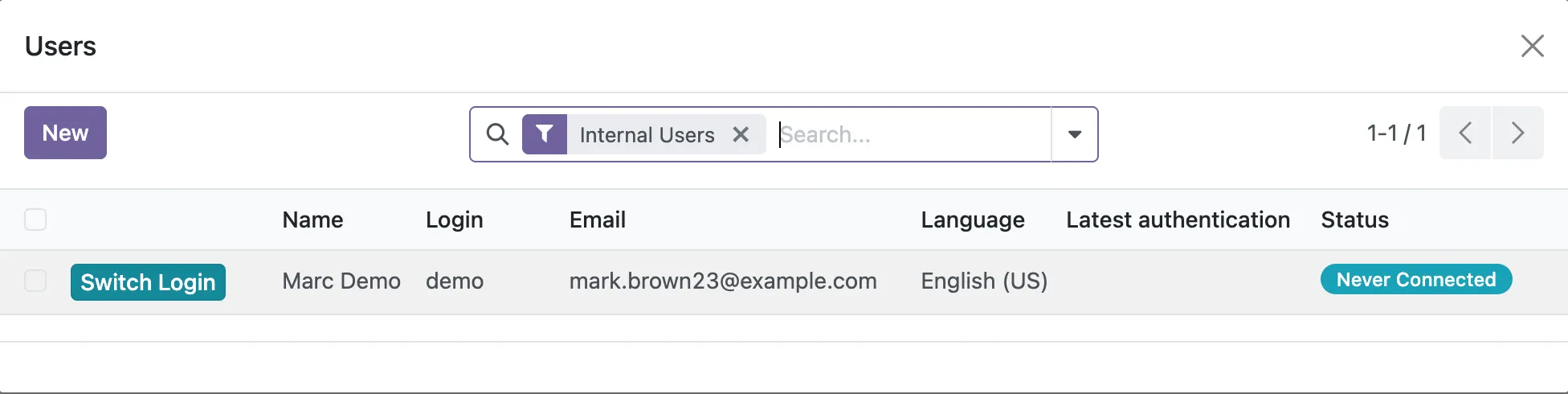Open the search options dropdown arrow
The height and width of the screenshot is (394, 1568).
tap(1074, 134)
